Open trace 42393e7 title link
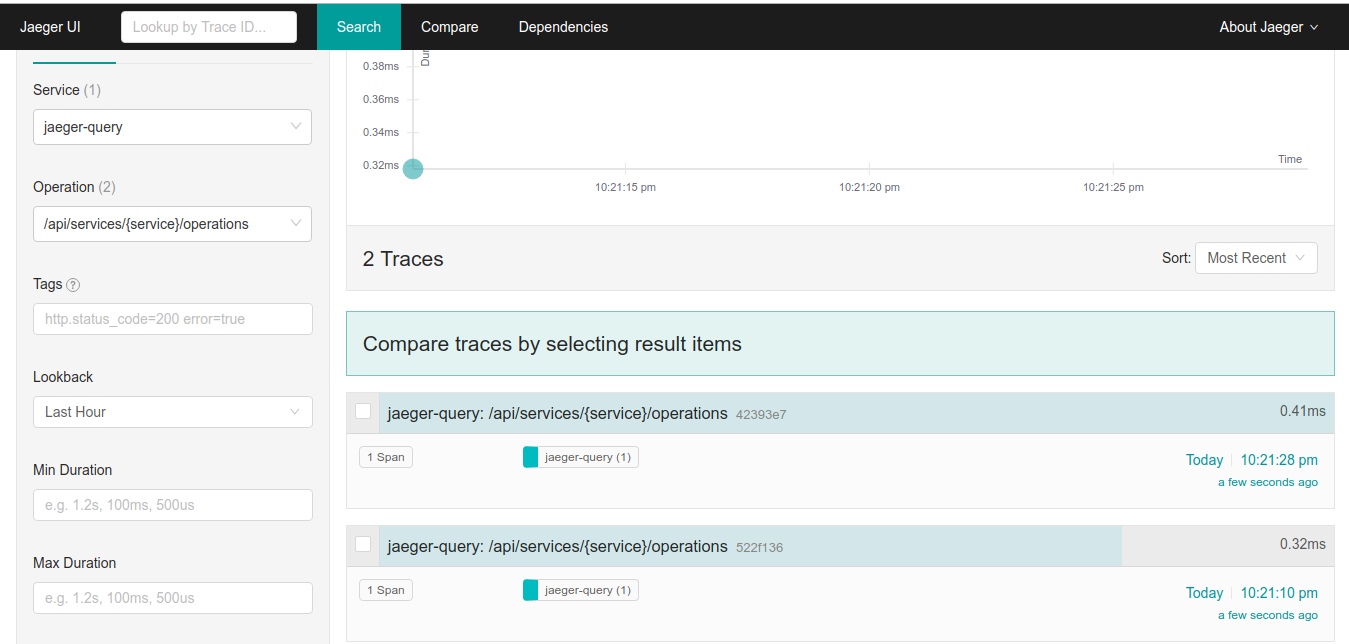Viewport: 1349px width, 644px height. pyautogui.click(x=557, y=413)
